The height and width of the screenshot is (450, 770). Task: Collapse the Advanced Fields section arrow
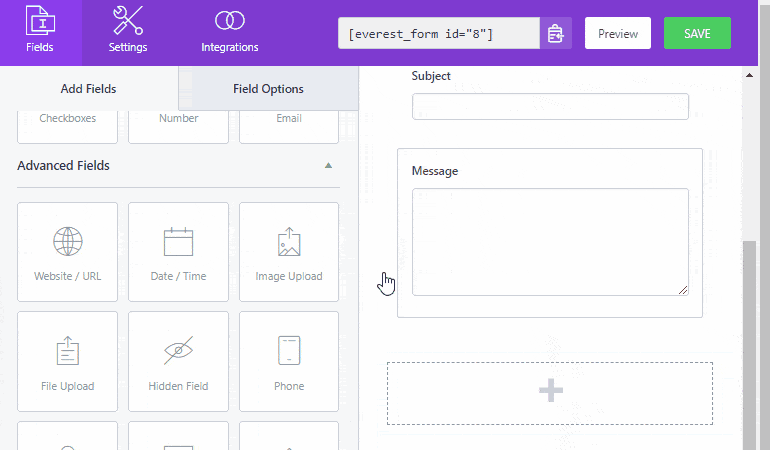click(328, 166)
